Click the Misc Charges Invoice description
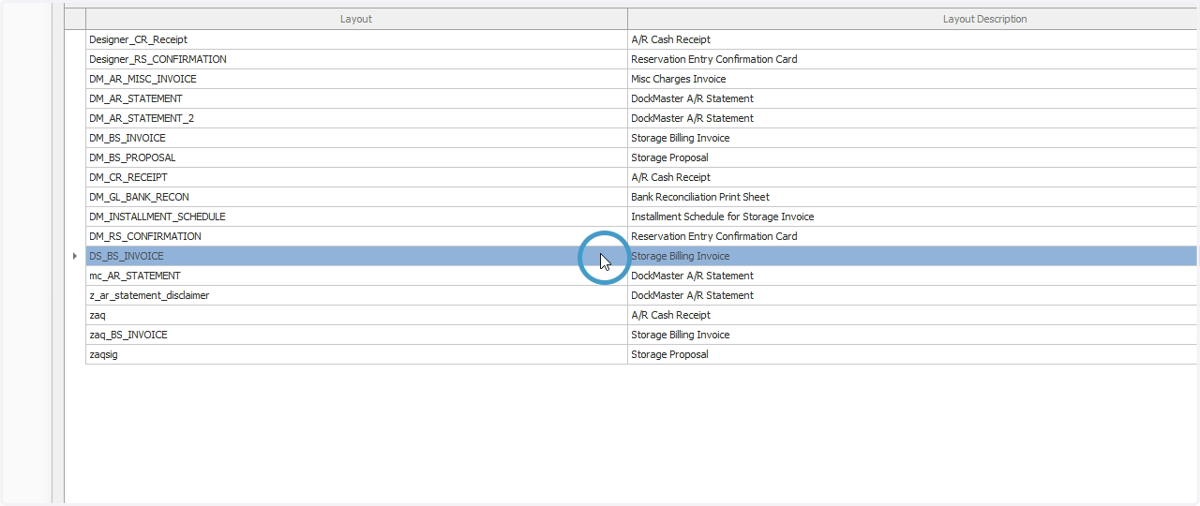The image size is (1200, 506). coord(678,79)
